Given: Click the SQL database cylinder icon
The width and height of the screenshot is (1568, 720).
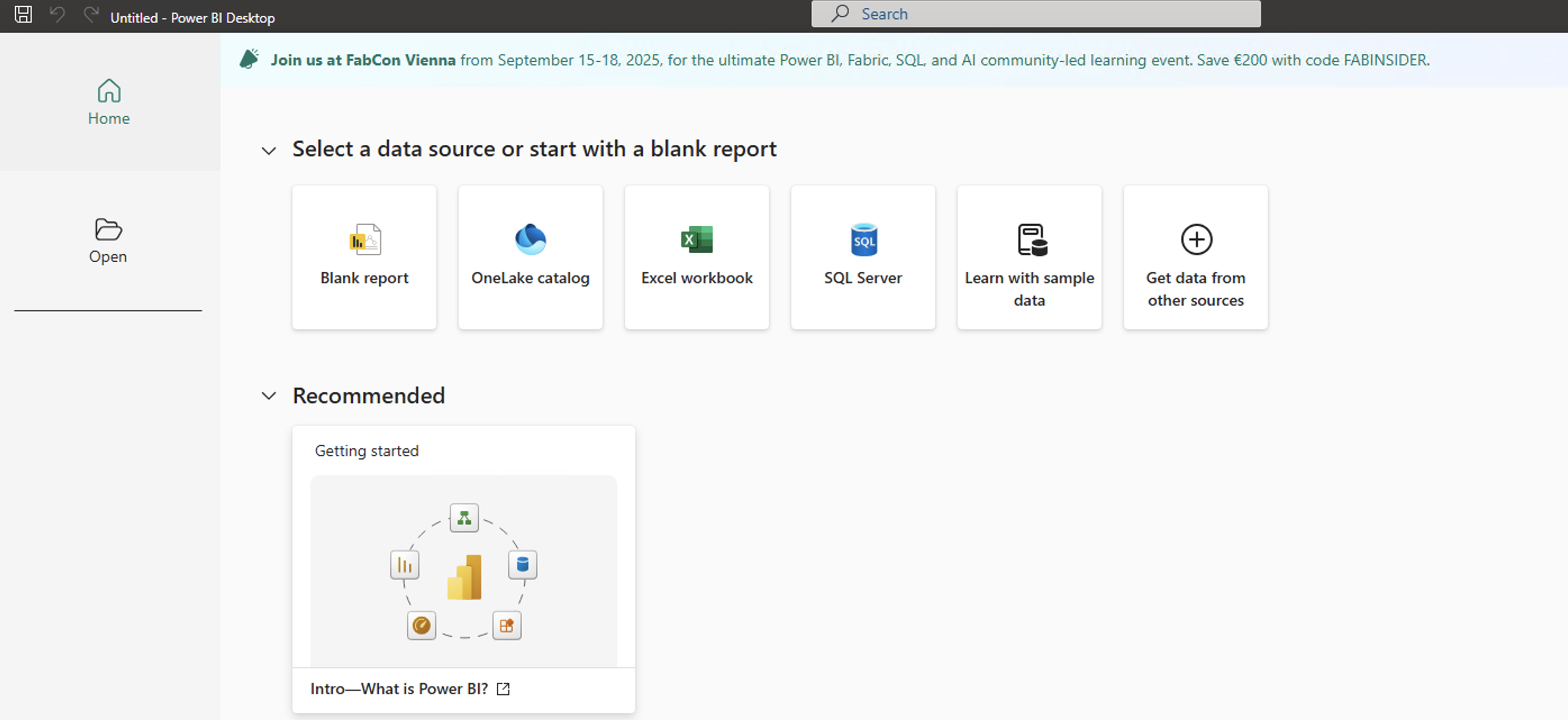Looking at the screenshot, I should coord(863,239).
